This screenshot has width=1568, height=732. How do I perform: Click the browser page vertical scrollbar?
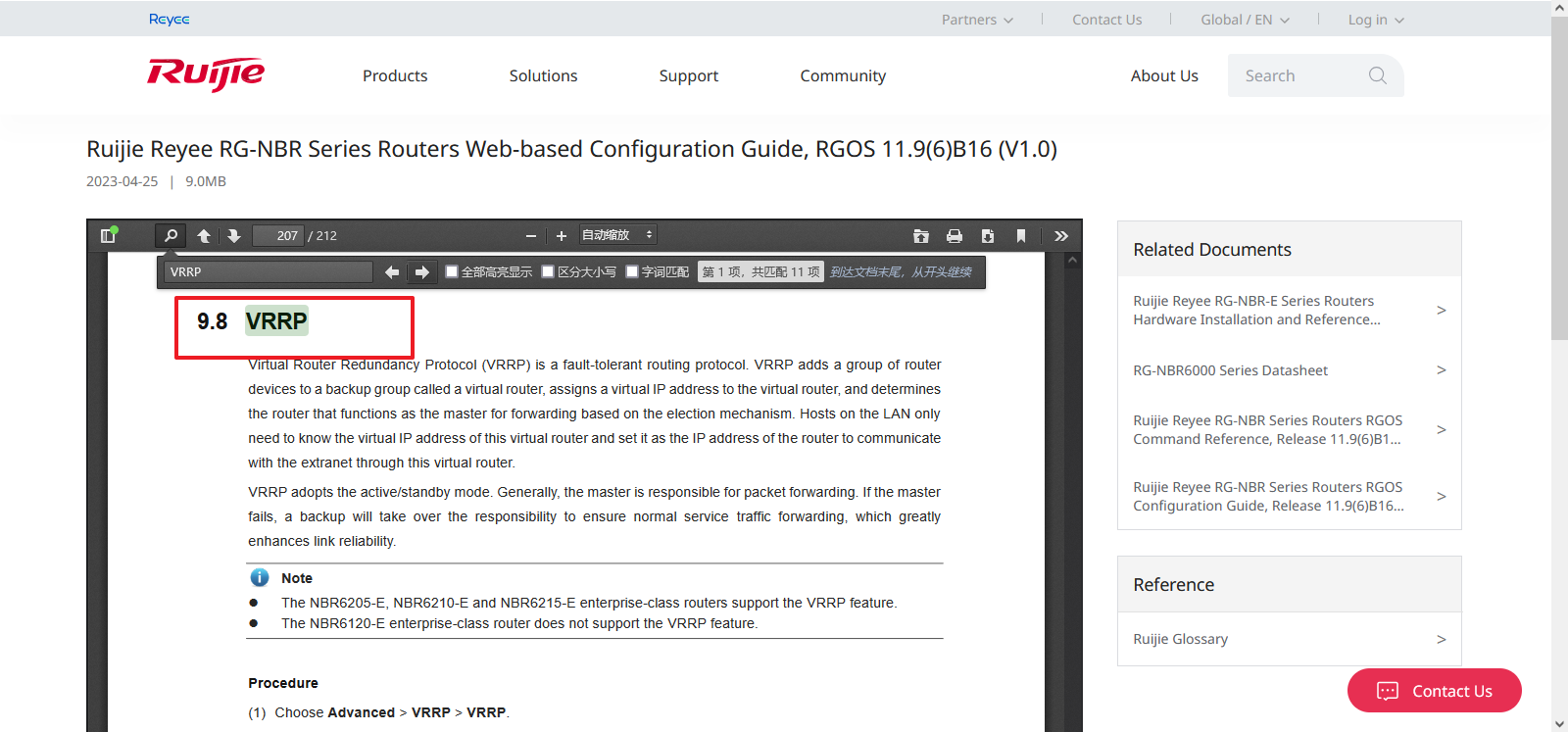pyautogui.click(x=1559, y=178)
